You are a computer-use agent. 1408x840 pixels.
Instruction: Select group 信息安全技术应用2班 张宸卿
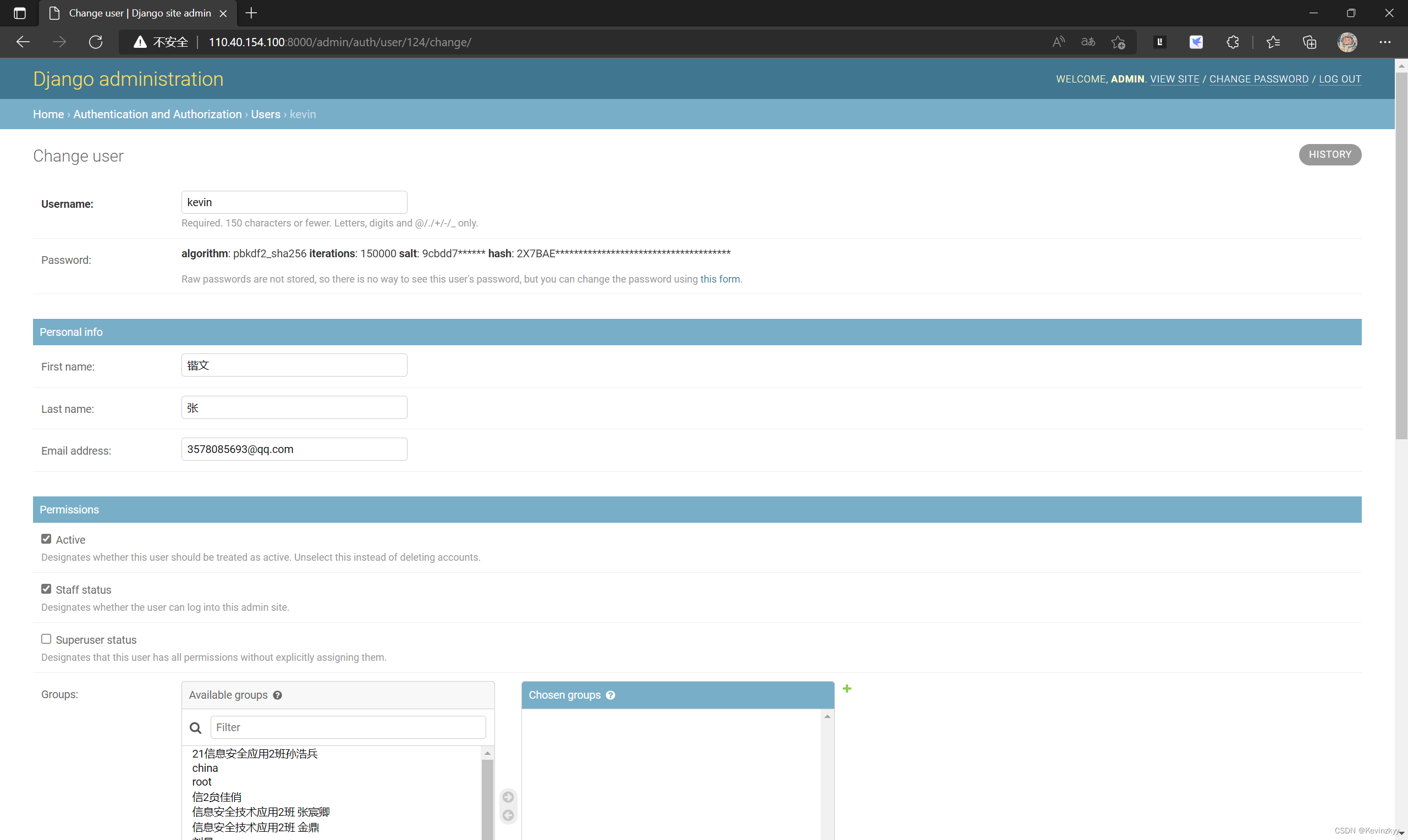261,812
